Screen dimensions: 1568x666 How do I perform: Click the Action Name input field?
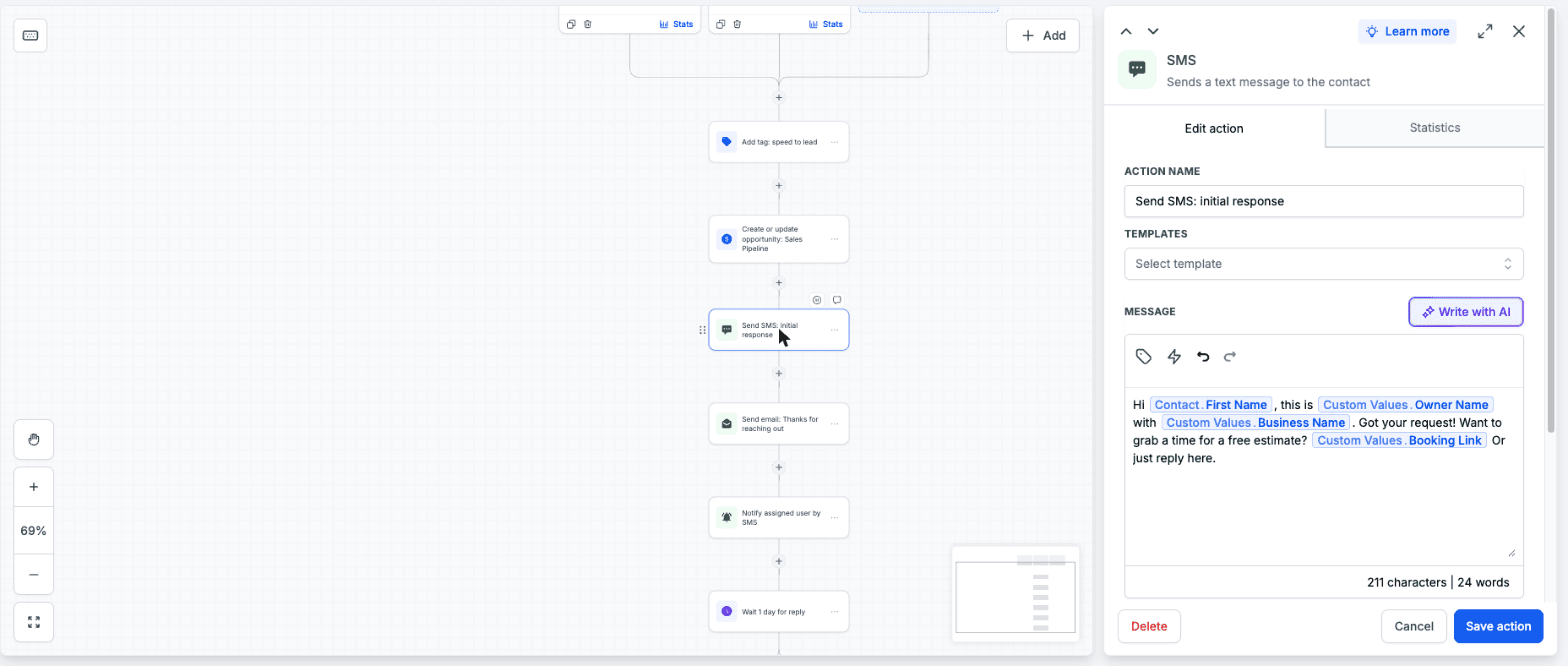1323,201
